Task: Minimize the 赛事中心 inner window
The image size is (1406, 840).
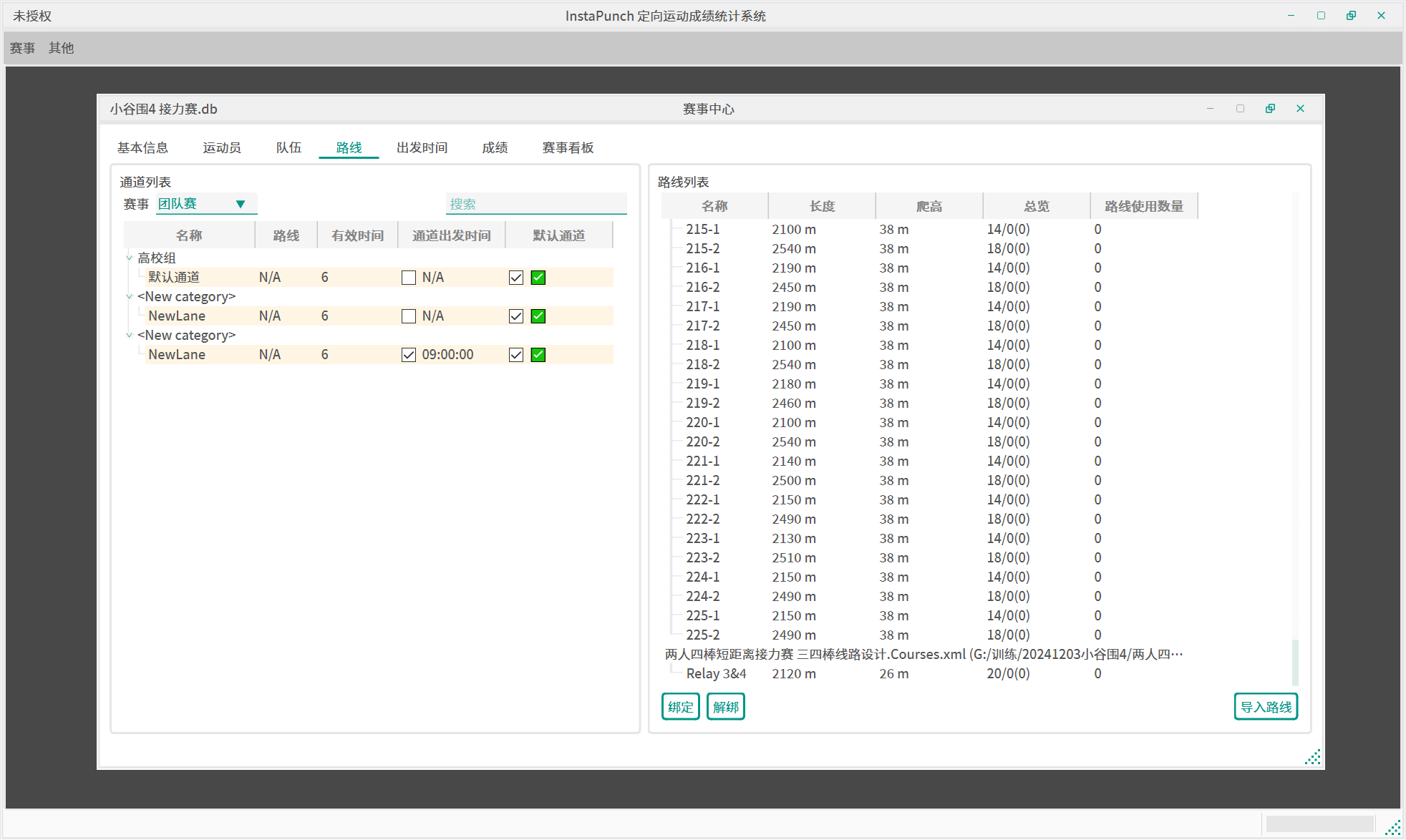Action: 1210,109
